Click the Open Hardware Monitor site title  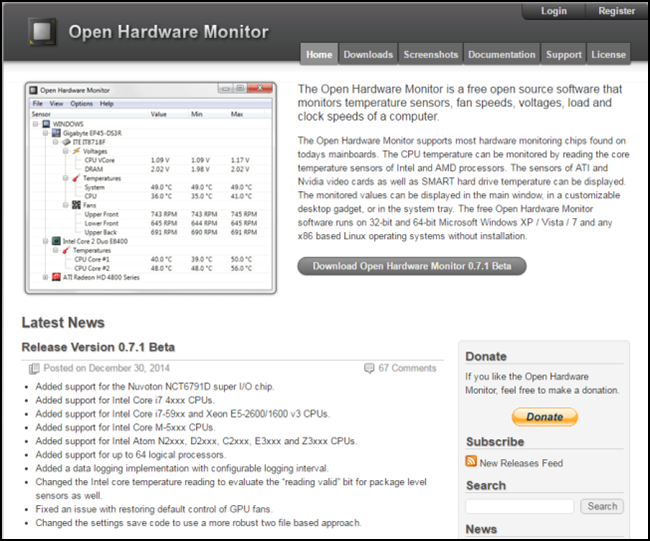[x=168, y=32]
